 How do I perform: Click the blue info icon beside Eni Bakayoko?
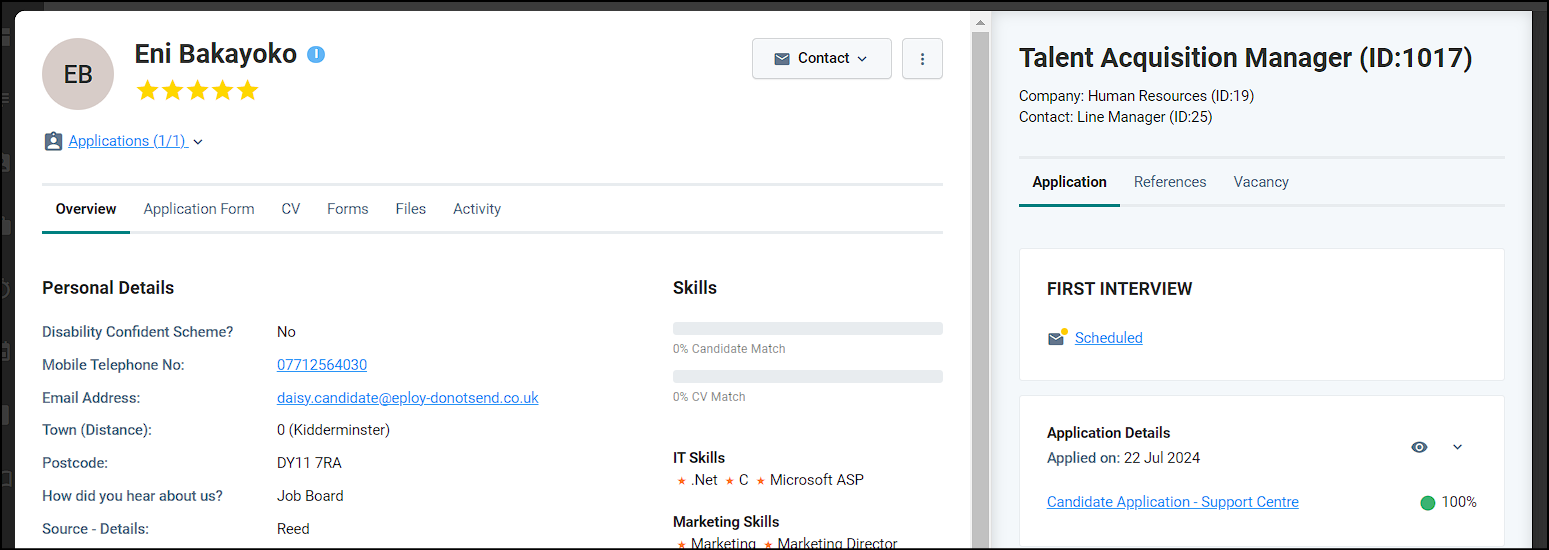pos(316,54)
